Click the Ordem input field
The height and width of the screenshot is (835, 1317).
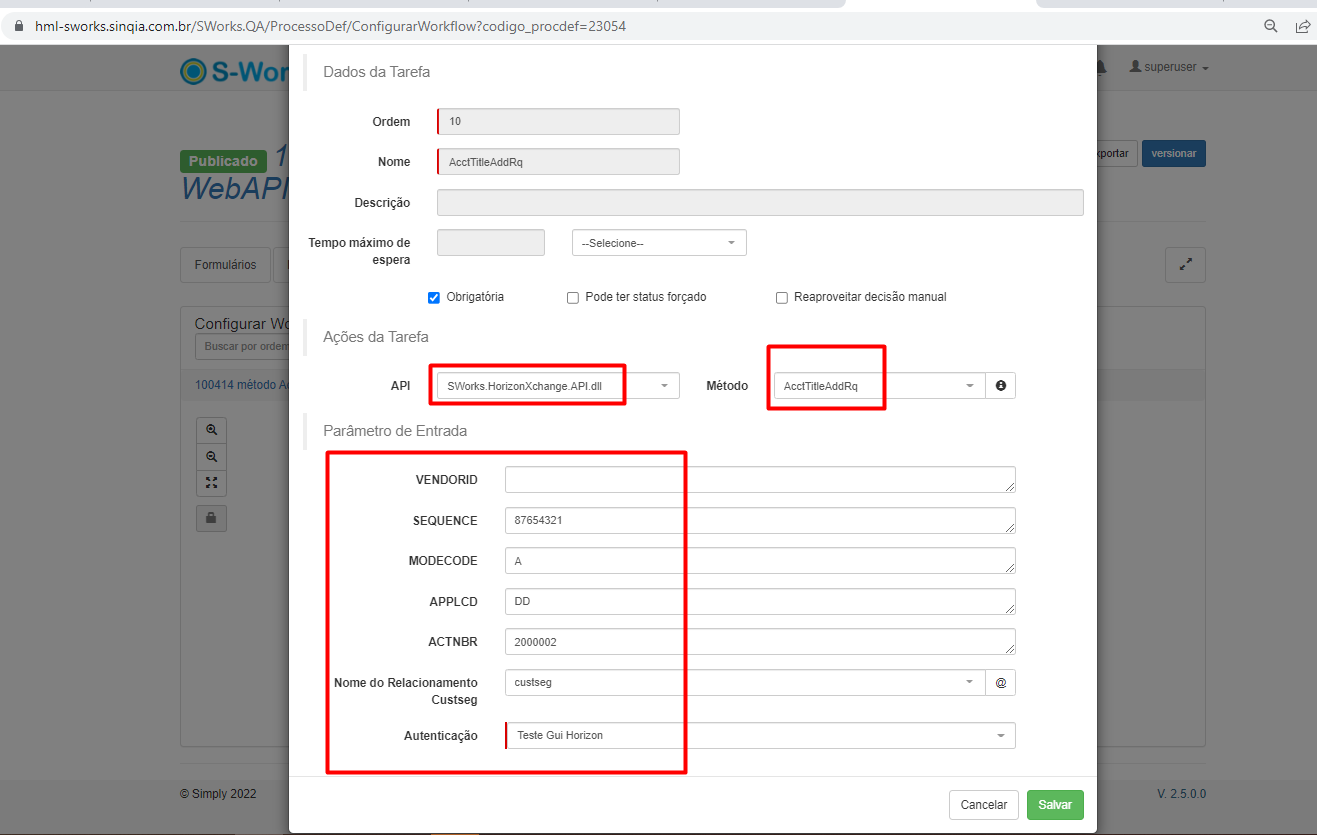pos(558,121)
